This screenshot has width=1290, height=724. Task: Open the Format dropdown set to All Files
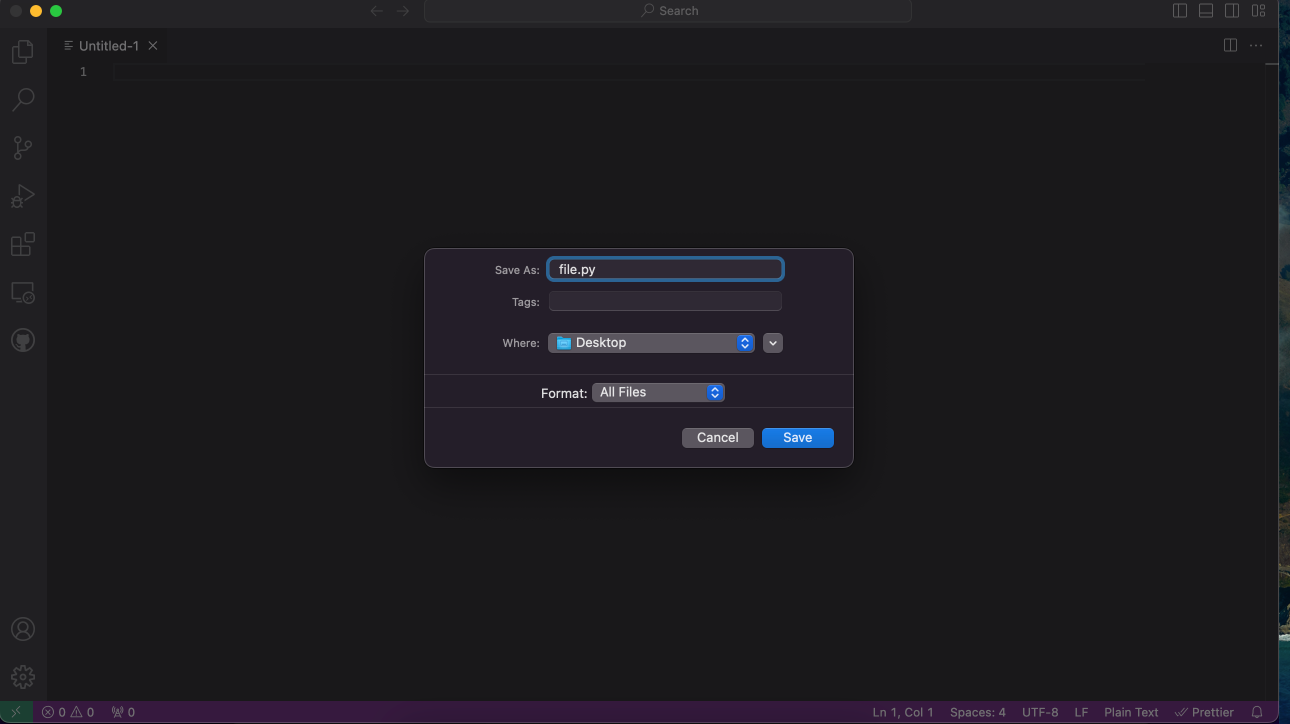pos(658,393)
